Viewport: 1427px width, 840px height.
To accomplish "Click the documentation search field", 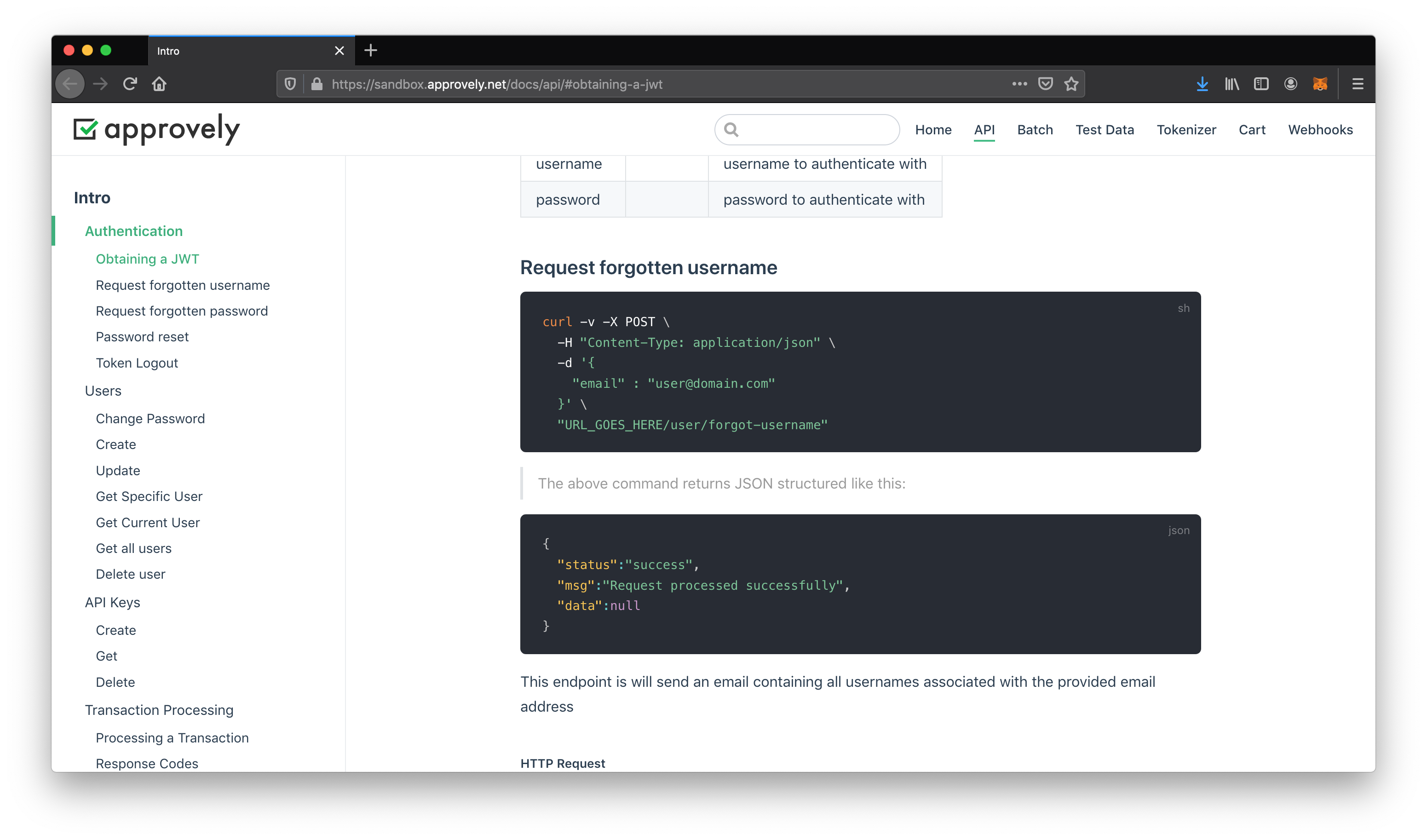I will point(806,130).
